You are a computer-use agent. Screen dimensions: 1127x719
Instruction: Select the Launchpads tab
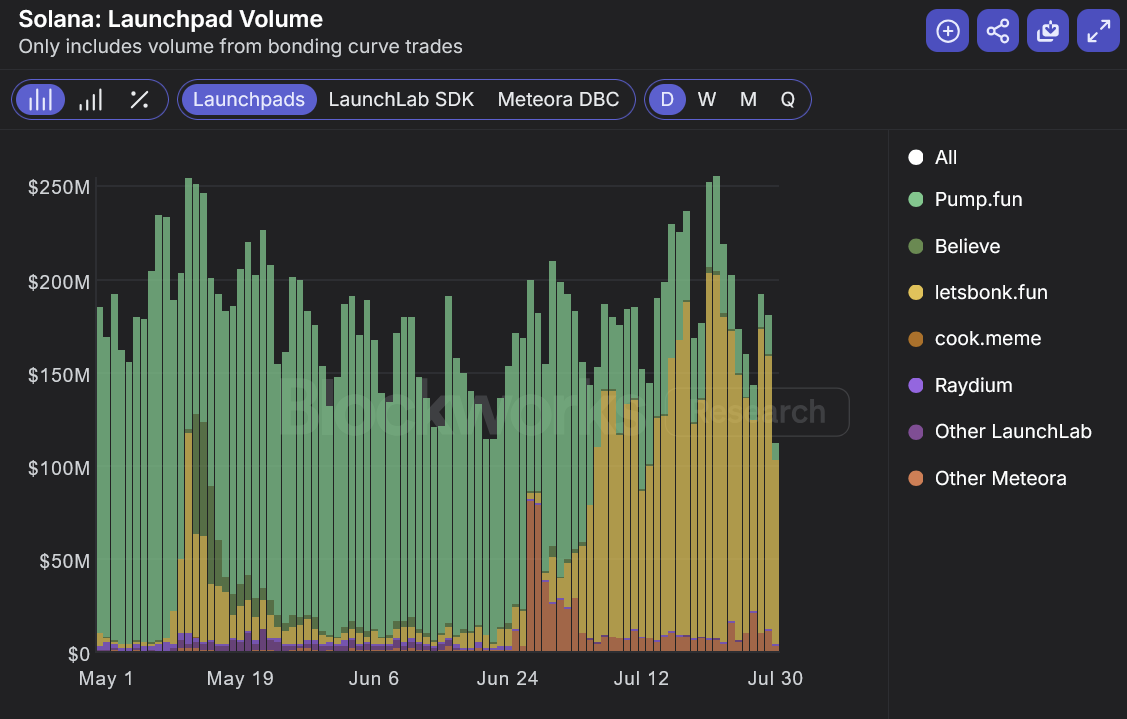coord(248,99)
